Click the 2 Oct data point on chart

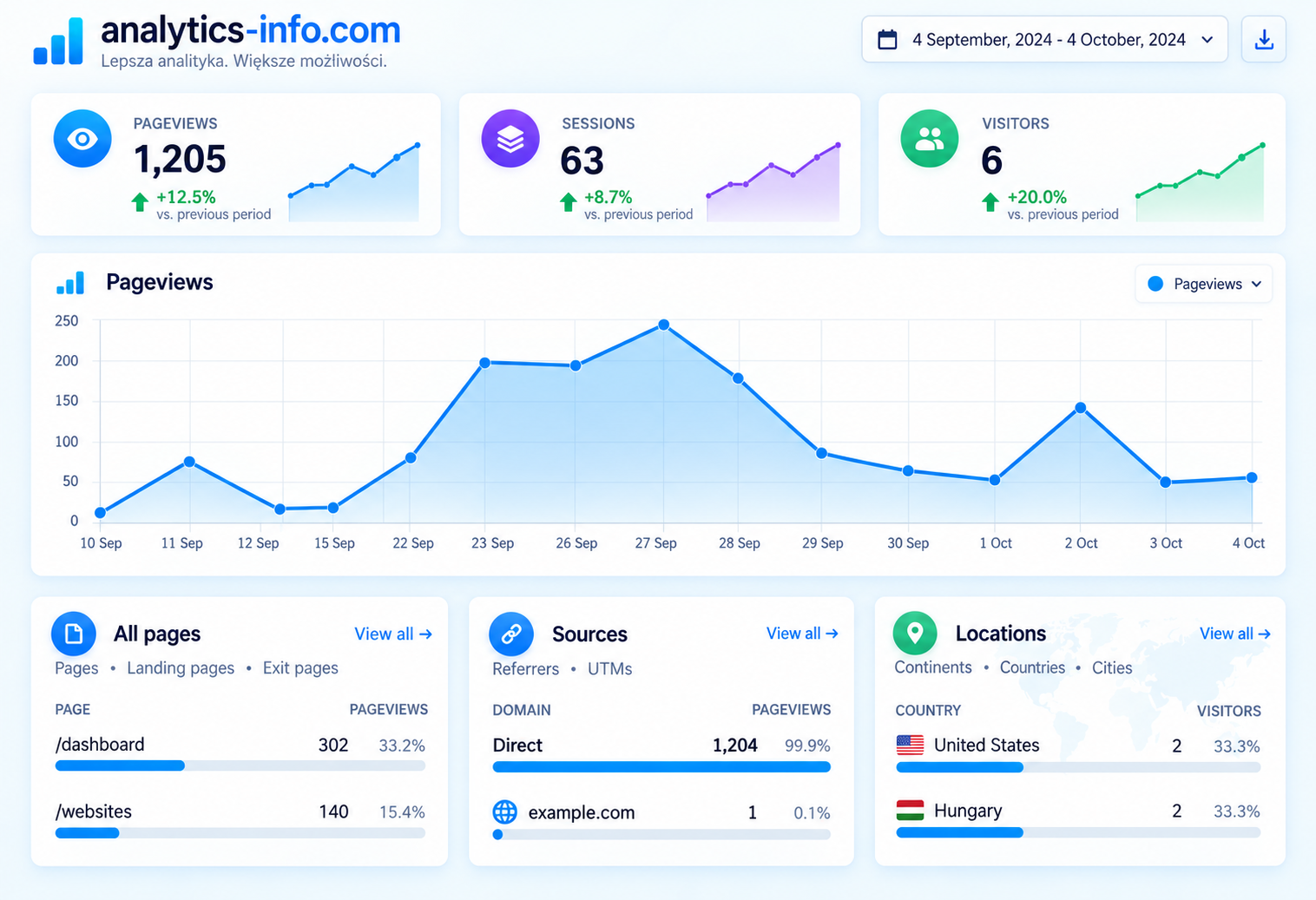(x=1081, y=408)
